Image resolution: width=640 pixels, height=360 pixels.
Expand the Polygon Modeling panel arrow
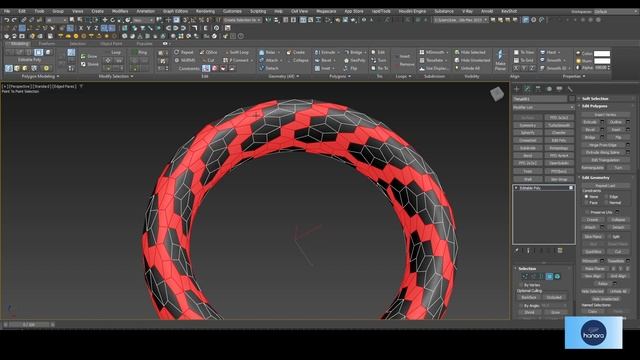pos(58,76)
